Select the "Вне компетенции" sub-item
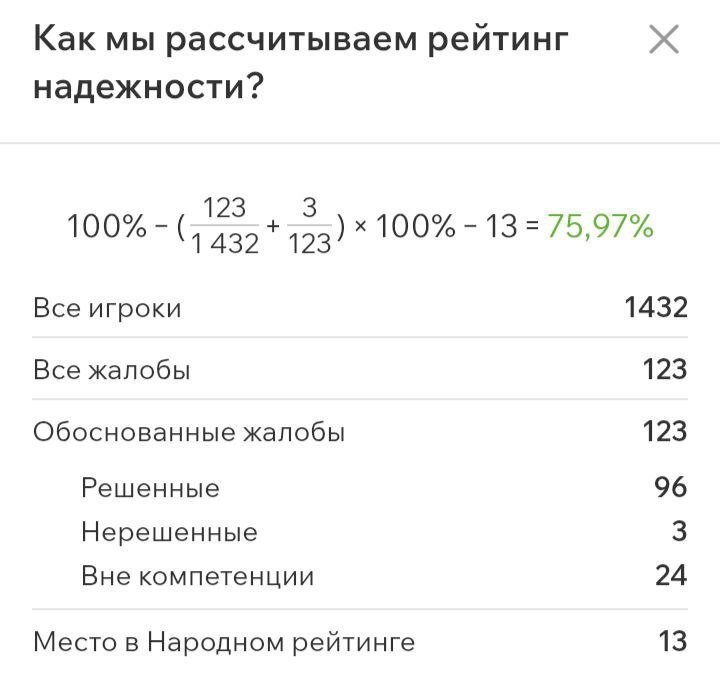 pos(197,576)
